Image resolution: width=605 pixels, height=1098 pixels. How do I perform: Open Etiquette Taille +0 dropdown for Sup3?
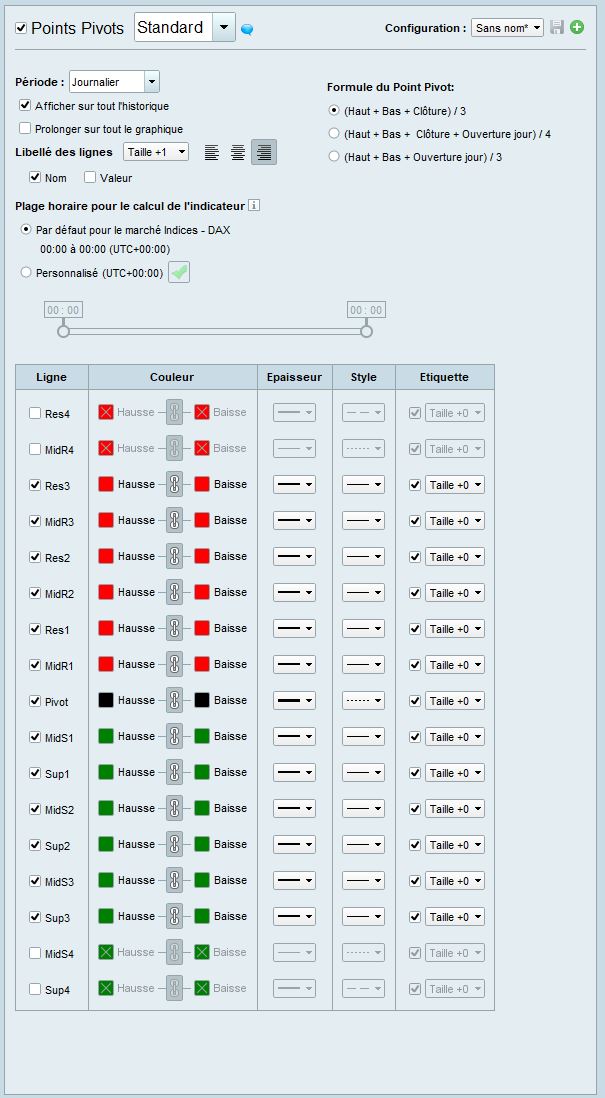click(x=454, y=917)
